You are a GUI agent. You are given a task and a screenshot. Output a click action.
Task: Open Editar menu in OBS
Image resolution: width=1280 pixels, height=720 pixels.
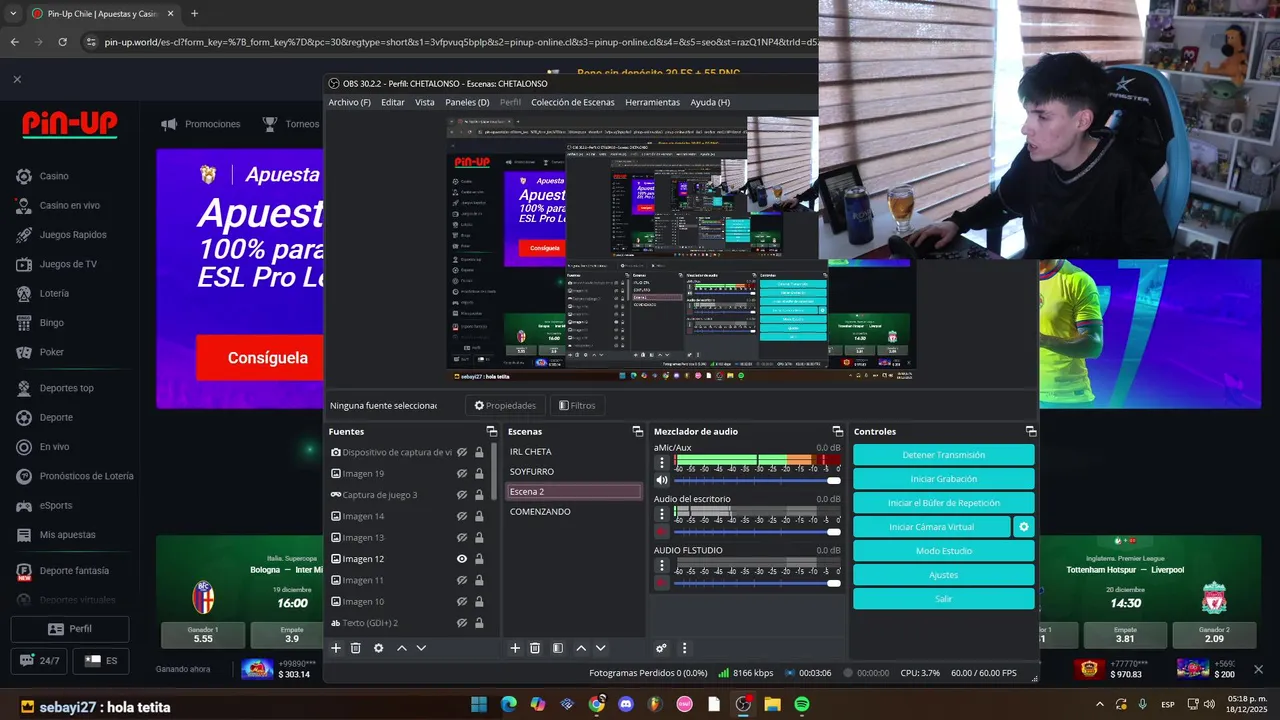click(x=393, y=102)
